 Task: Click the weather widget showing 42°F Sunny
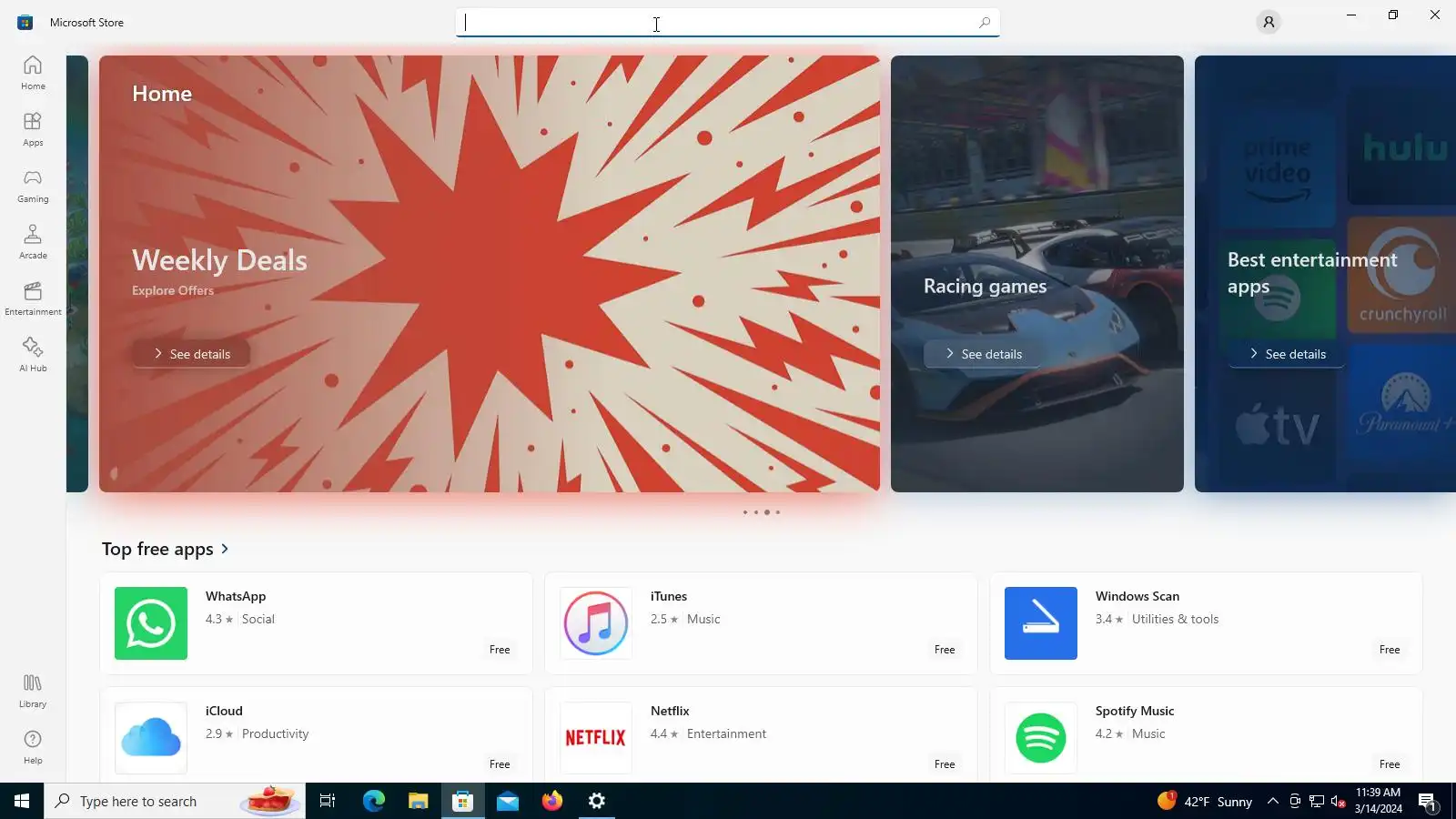1205,801
